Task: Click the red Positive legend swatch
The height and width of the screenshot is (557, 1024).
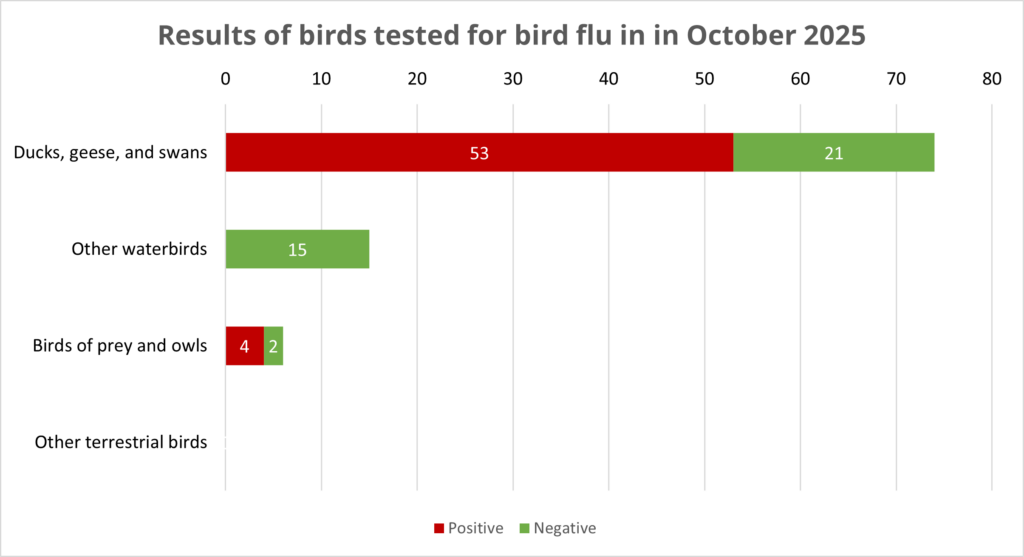Action: pyautogui.click(x=438, y=528)
